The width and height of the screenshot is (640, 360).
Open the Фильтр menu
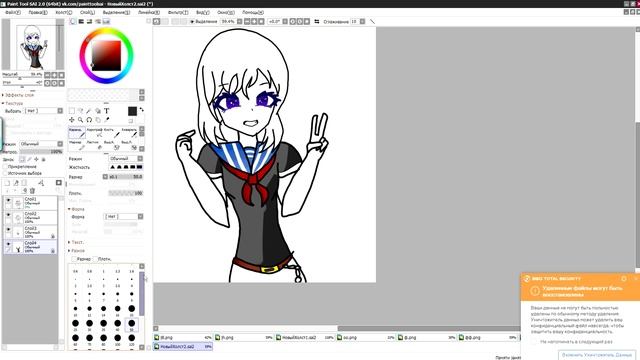click(178, 12)
